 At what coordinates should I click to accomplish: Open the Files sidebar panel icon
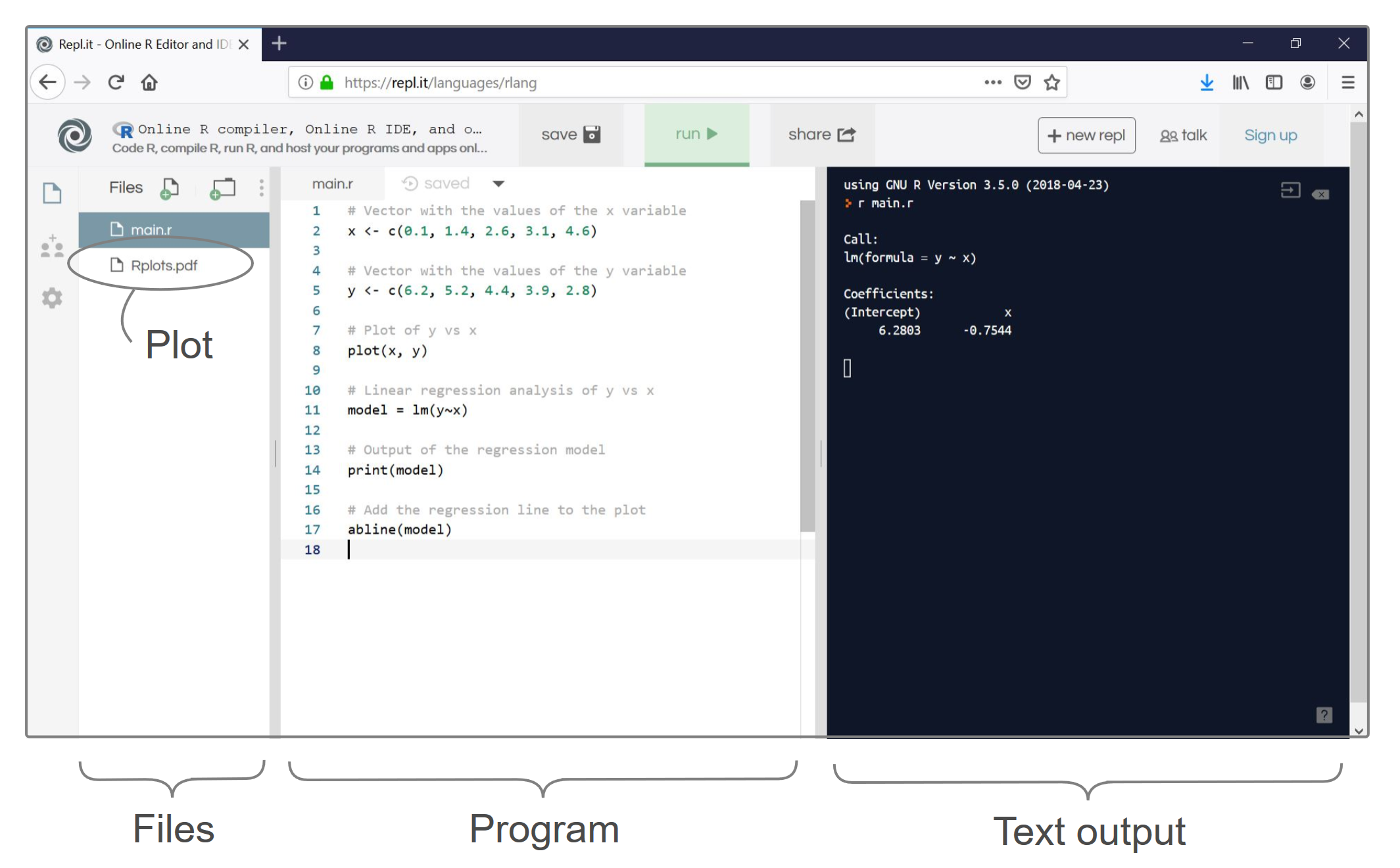coord(52,193)
